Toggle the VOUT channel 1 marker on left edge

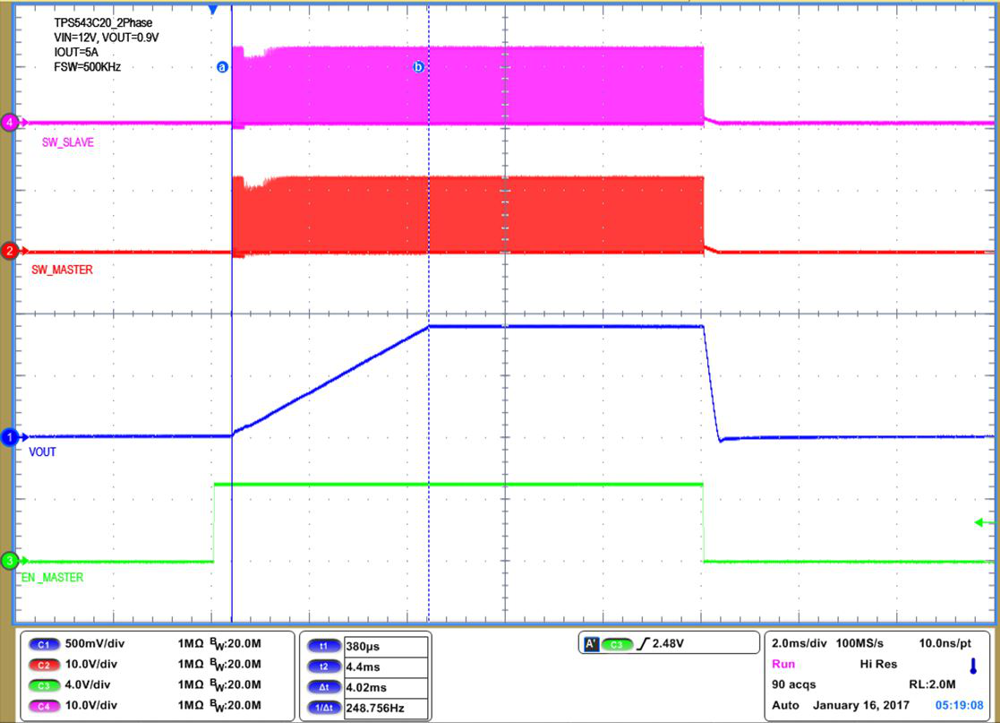click(8, 437)
